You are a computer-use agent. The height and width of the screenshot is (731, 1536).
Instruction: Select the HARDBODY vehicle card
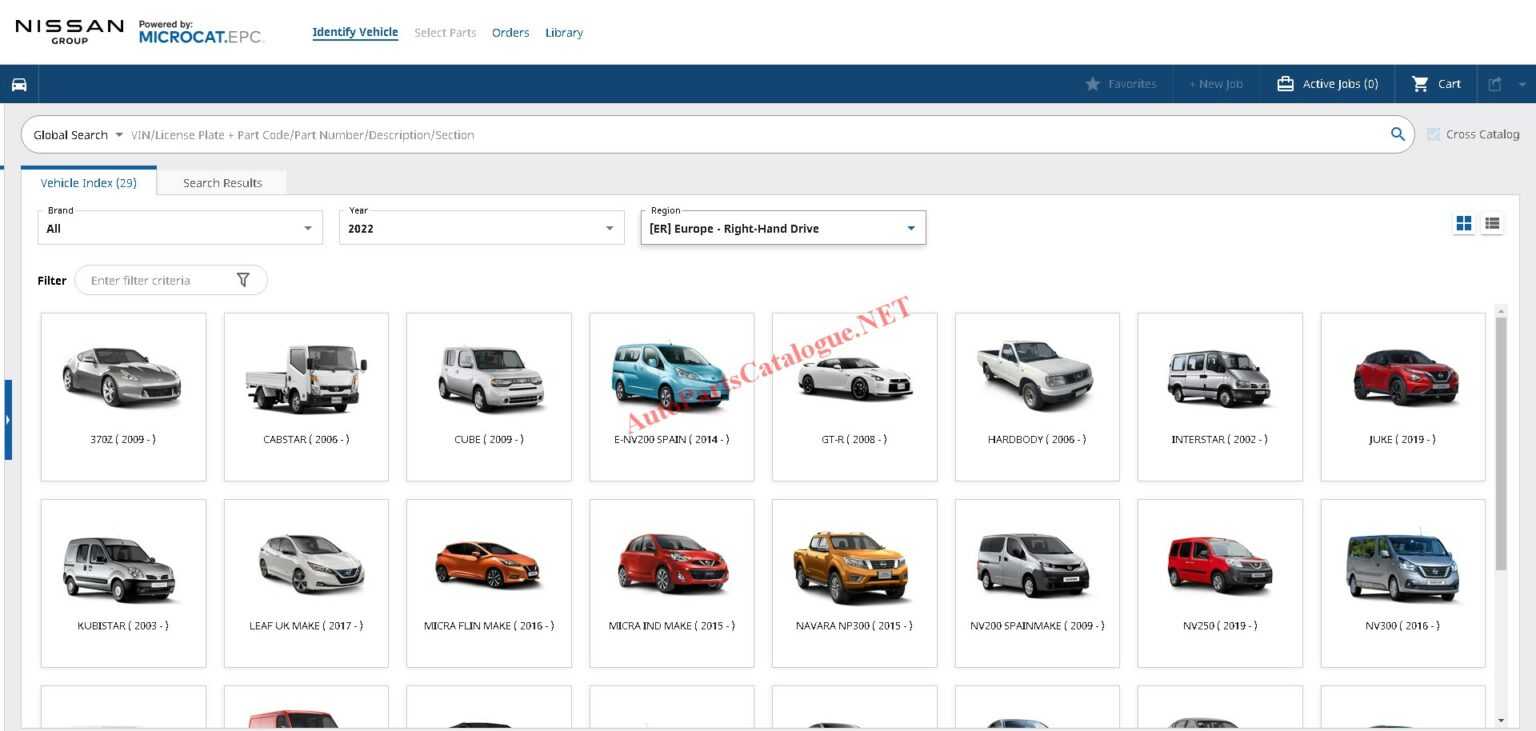1037,397
